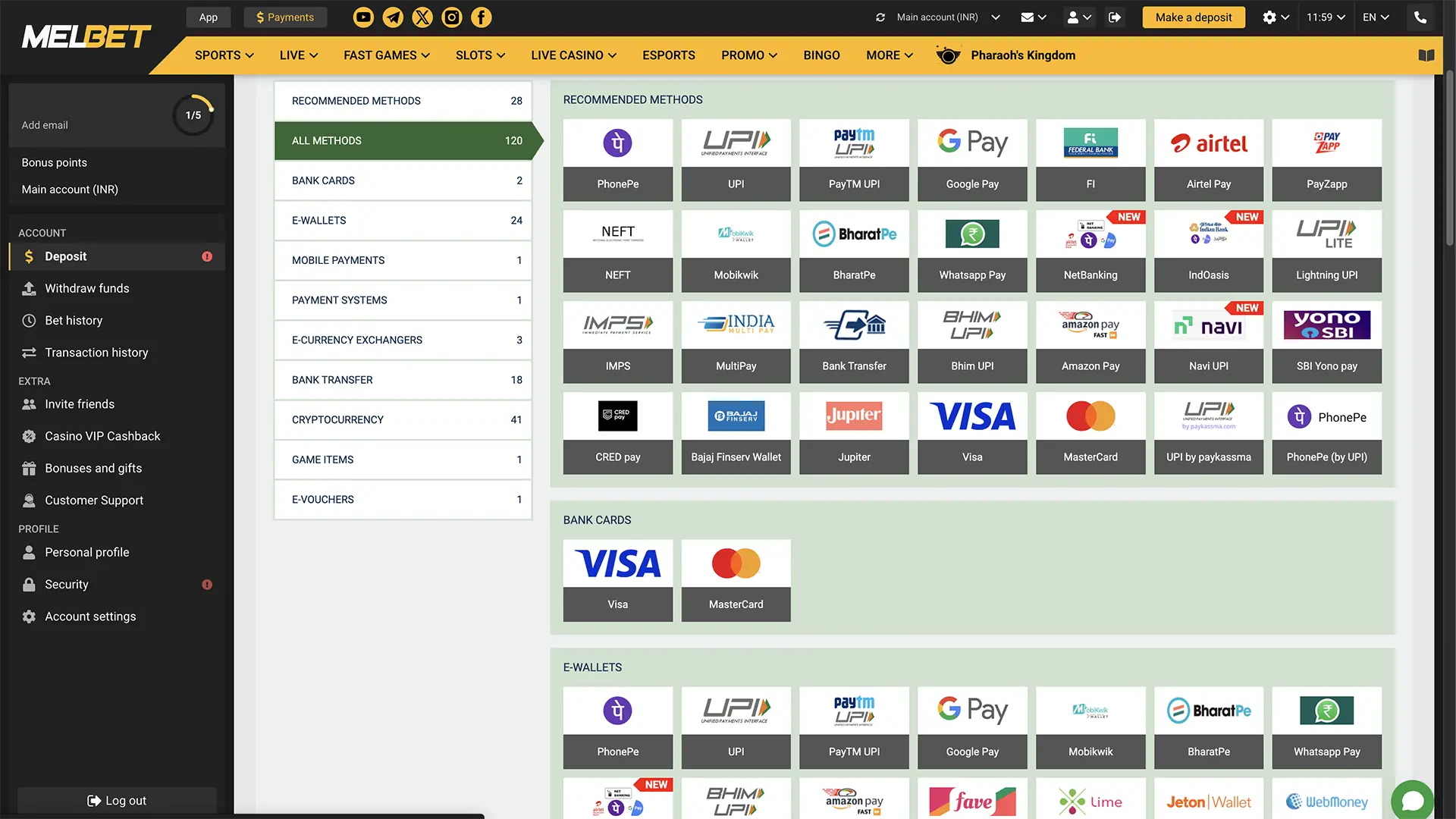
Task: Open Withdraw funds in the sidebar
Action: (x=85, y=288)
